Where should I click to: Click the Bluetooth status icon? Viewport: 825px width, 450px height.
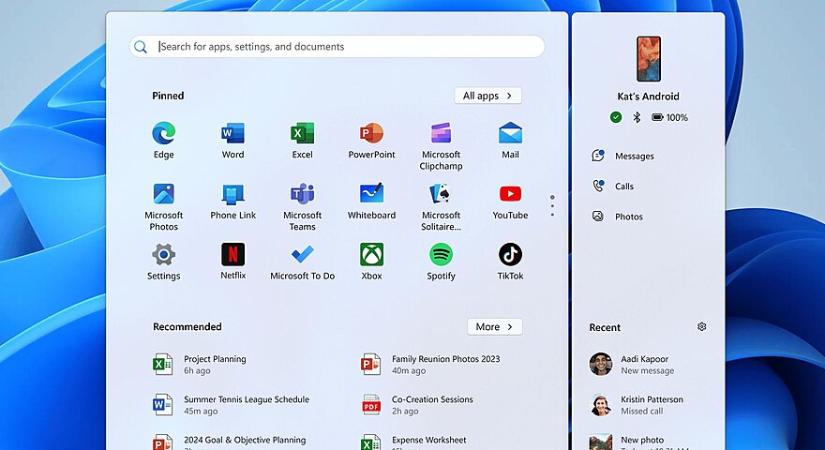[637, 117]
